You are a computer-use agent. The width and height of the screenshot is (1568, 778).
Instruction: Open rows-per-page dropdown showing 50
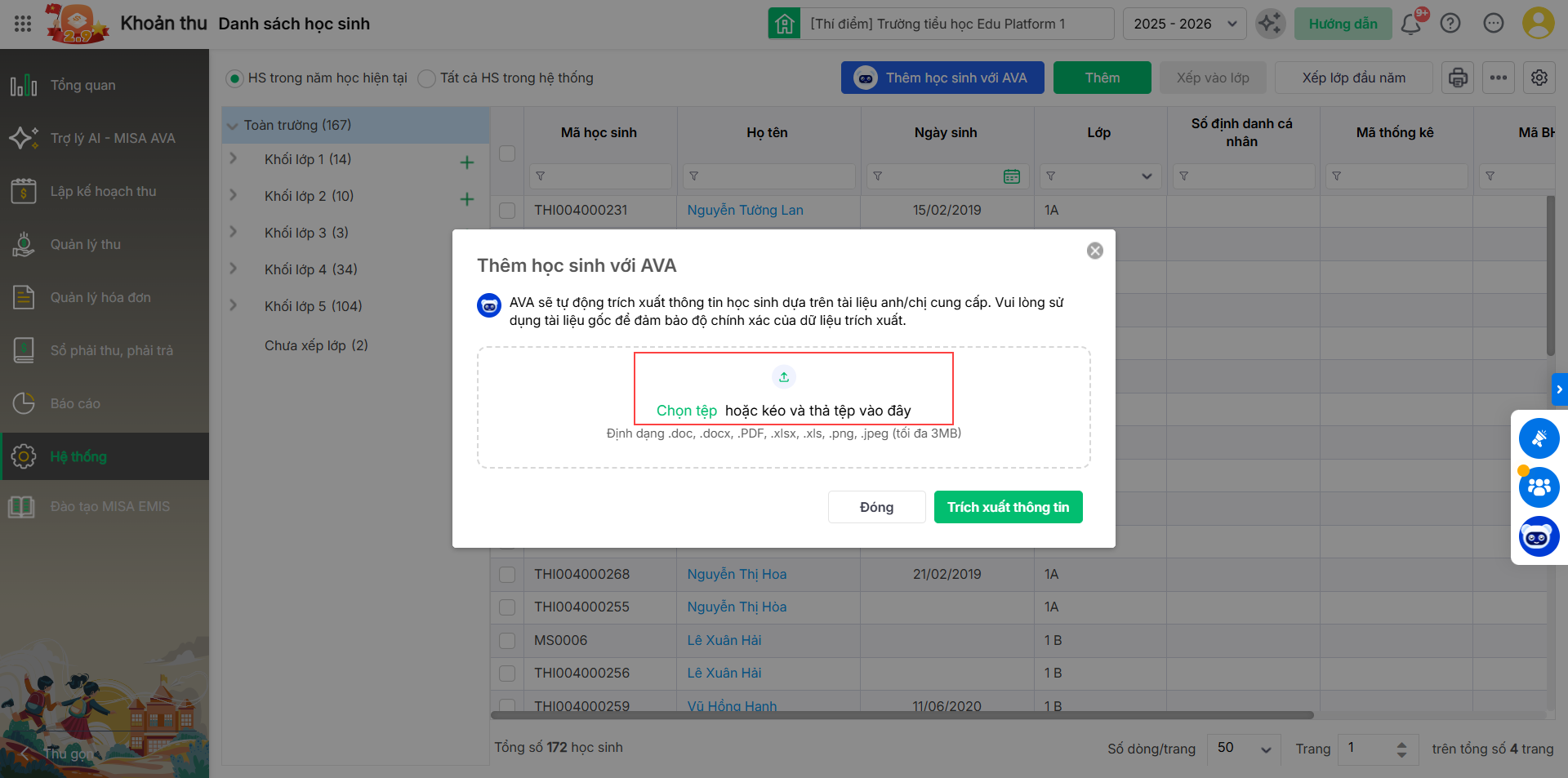tap(1244, 749)
